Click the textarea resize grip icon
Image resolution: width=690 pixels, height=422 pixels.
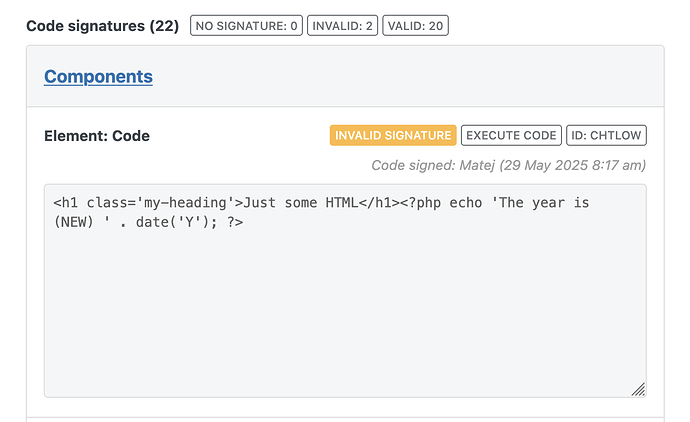(639, 389)
